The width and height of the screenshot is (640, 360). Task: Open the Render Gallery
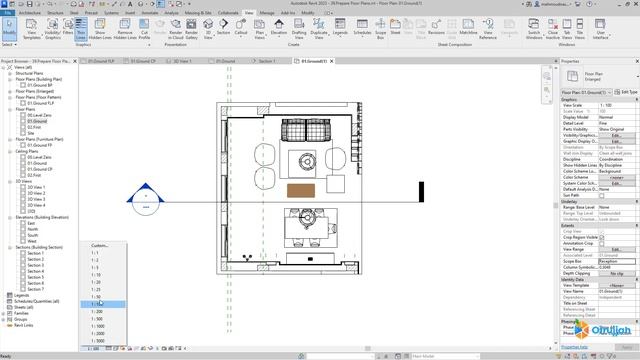pyautogui.click(x=191, y=29)
